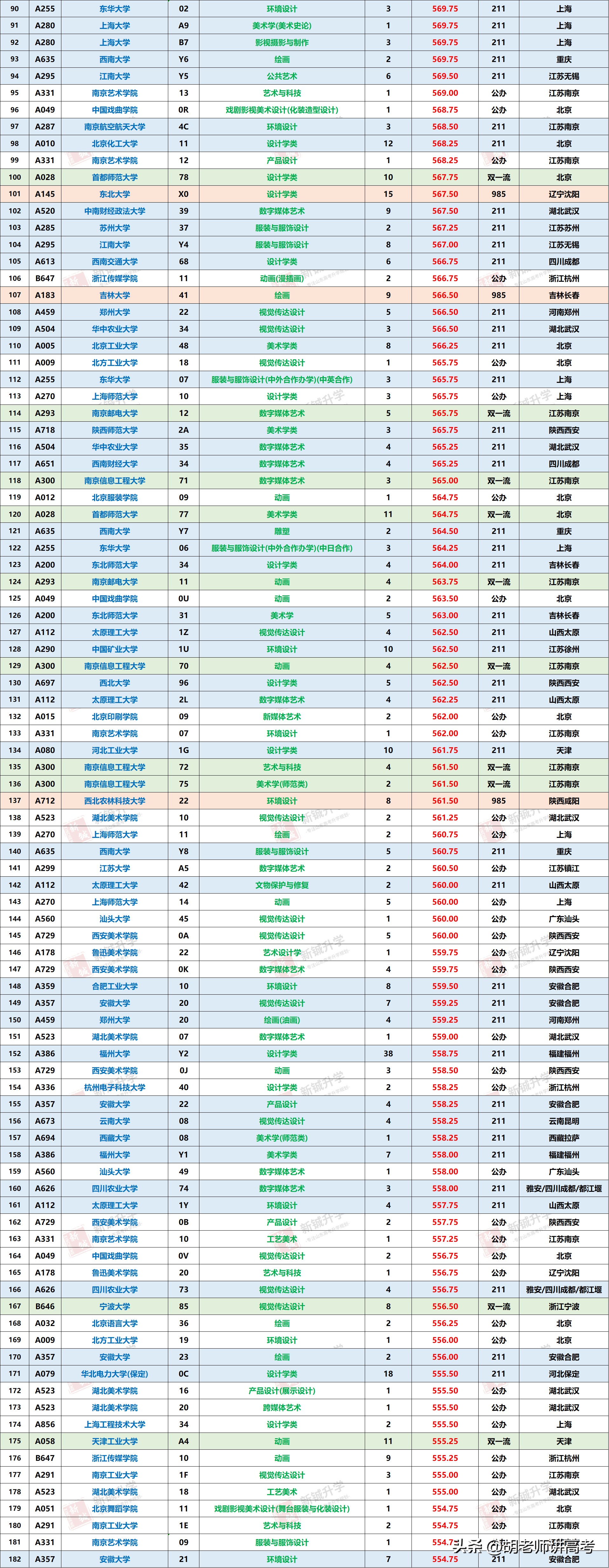Select 戏剧影视美术设计(化装造型设计) major
Viewport: 609px width, 1568px height.
(x=281, y=110)
